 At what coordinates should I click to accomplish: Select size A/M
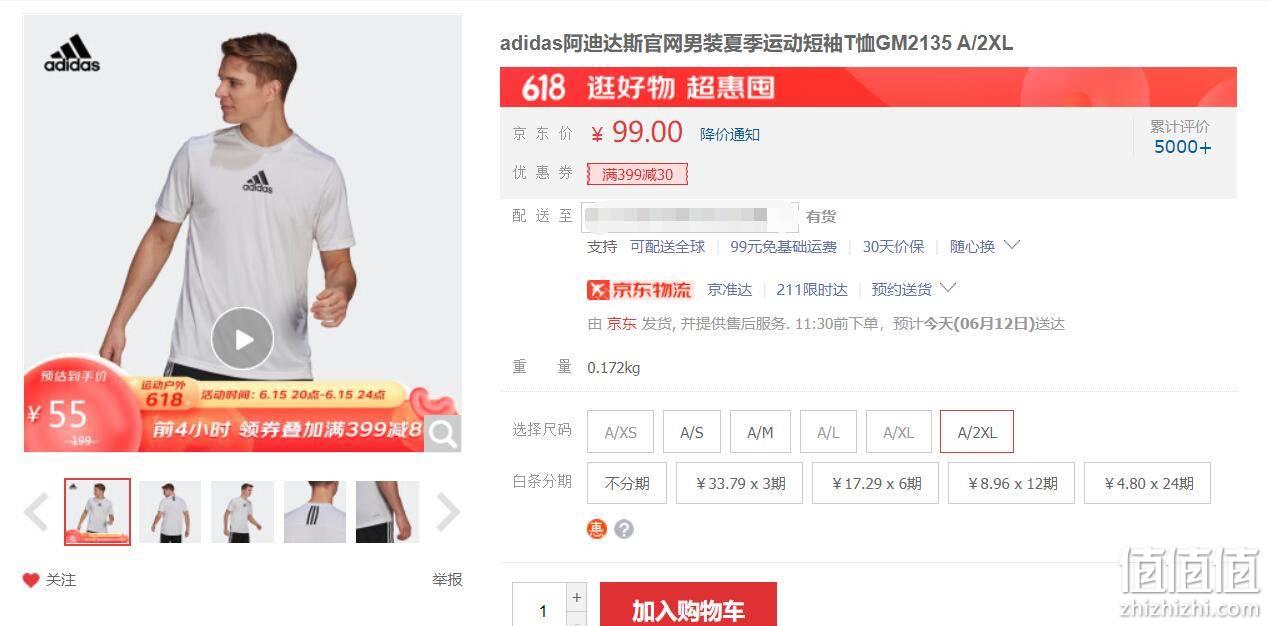click(x=760, y=432)
